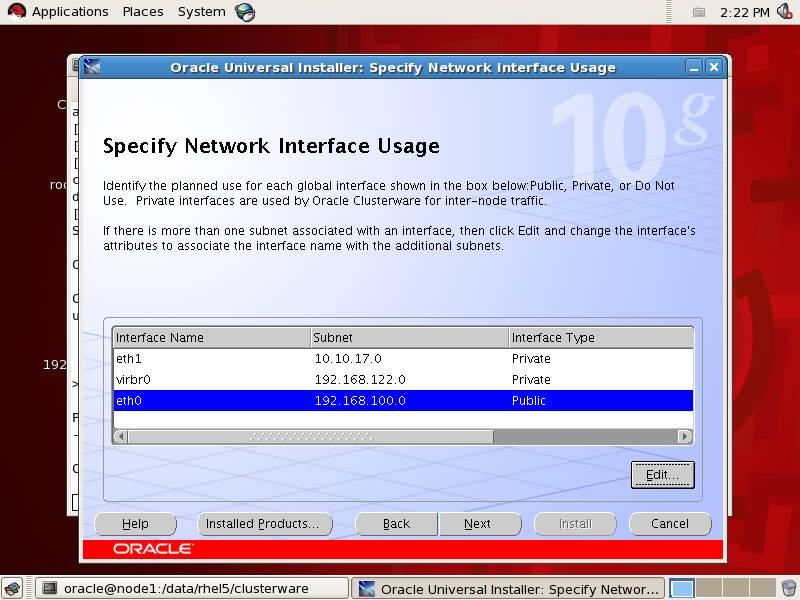This screenshot has height=600, width=800.
Task: Select the first workspace in switcher
Action: click(x=682, y=589)
